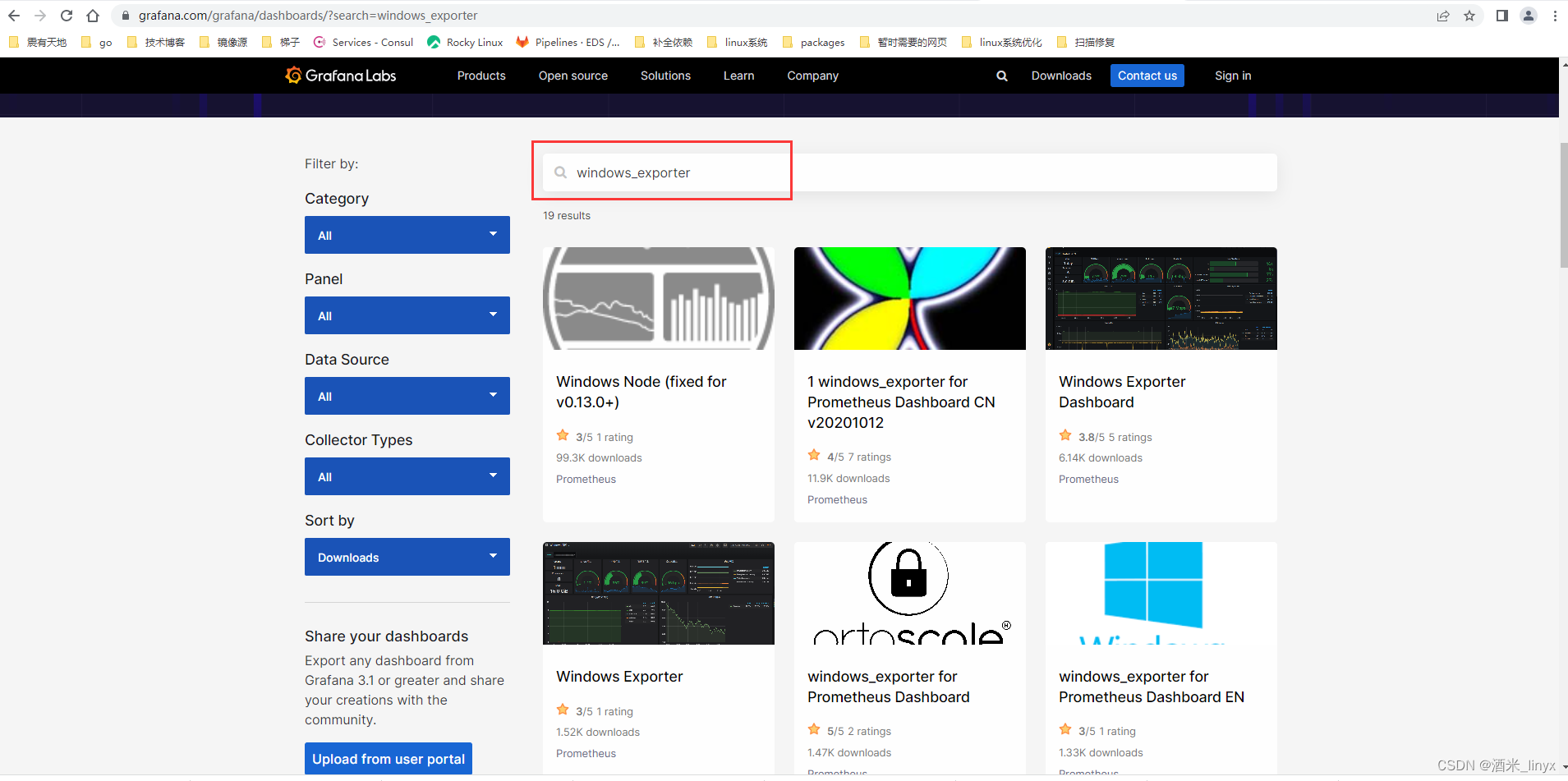Click '11.9K downloads' text
The width and height of the screenshot is (1568, 781).
[848, 478]
